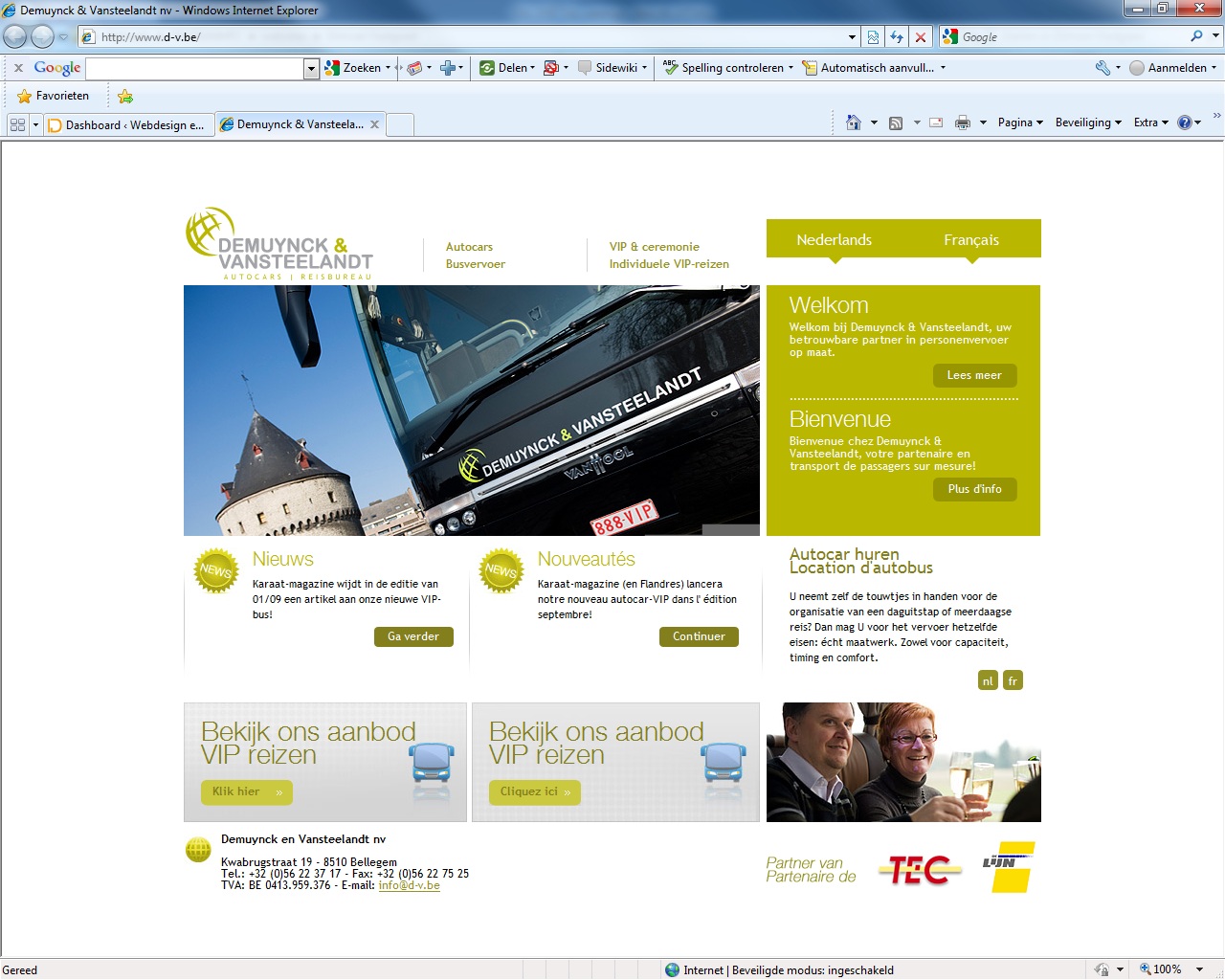
Task: Expand the Beveiliging dropdown menu
Action: tap(1088, 122)
